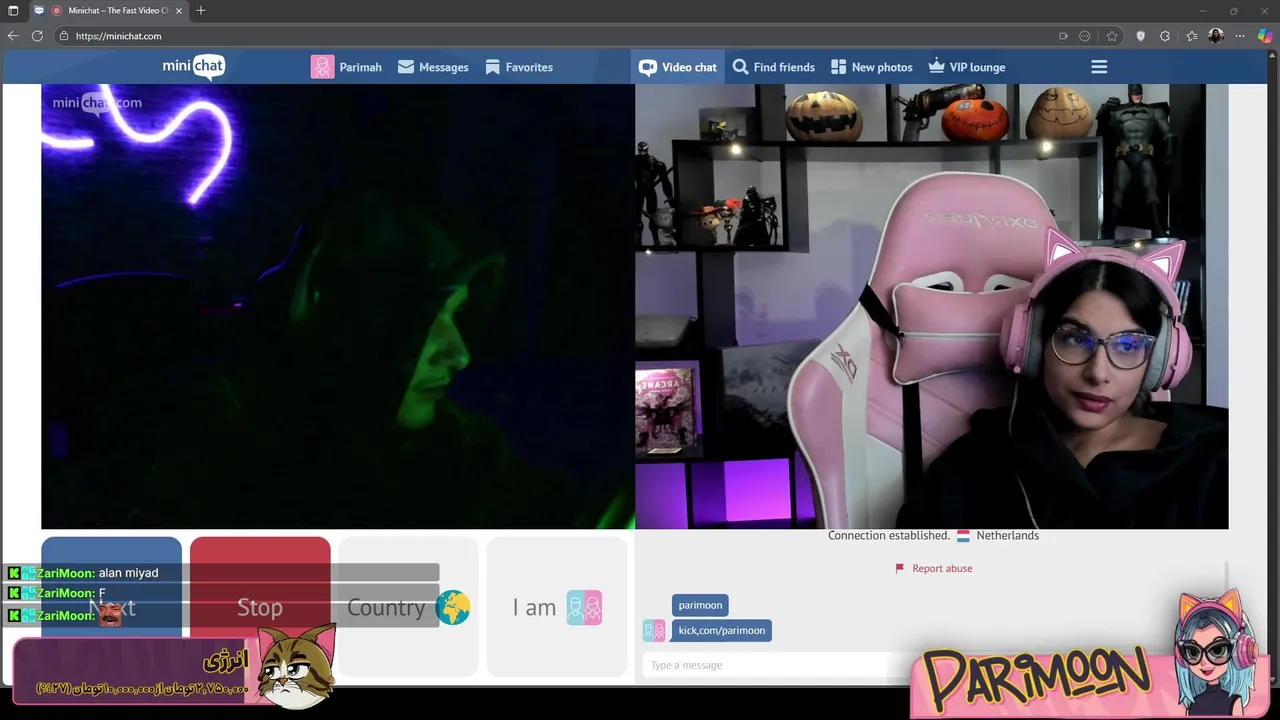
Task: Add page to favorites with star icon
Action: point(1111,36)
